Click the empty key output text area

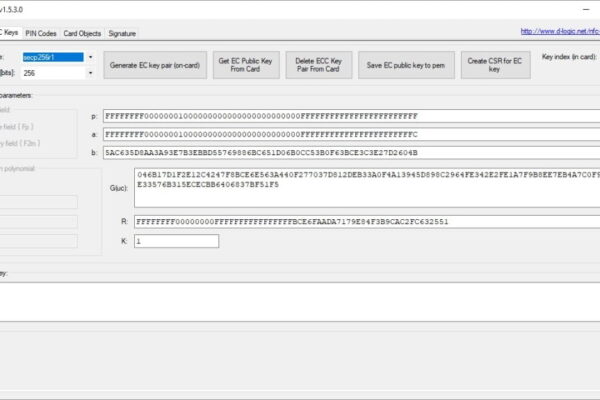[x=300, y=302]
